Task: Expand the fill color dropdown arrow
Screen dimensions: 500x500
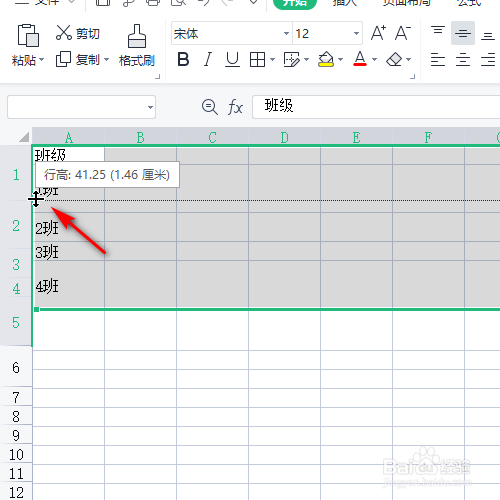Action: click(x=340, y=60)
